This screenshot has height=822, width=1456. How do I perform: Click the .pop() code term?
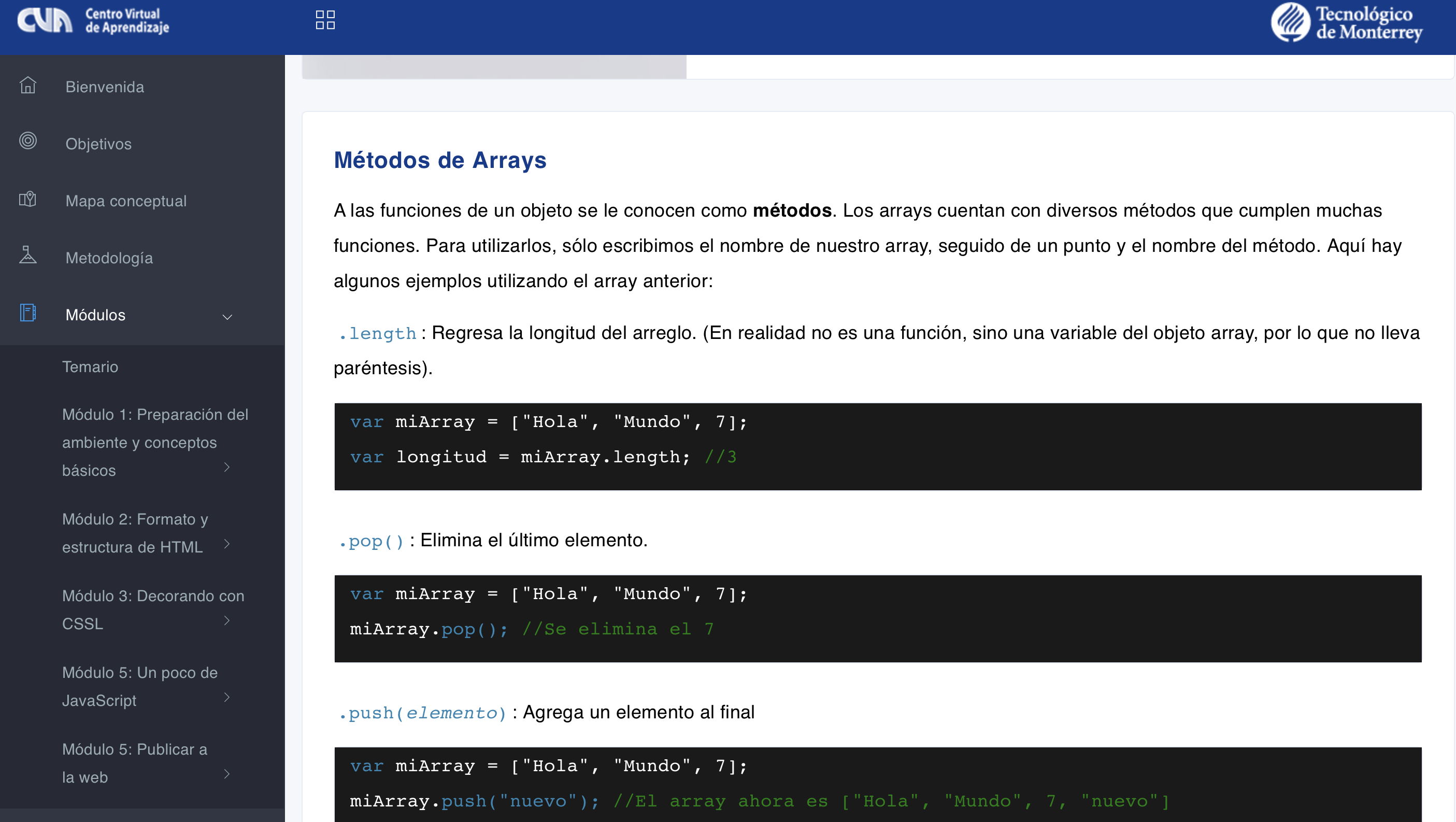coord(371,541)
